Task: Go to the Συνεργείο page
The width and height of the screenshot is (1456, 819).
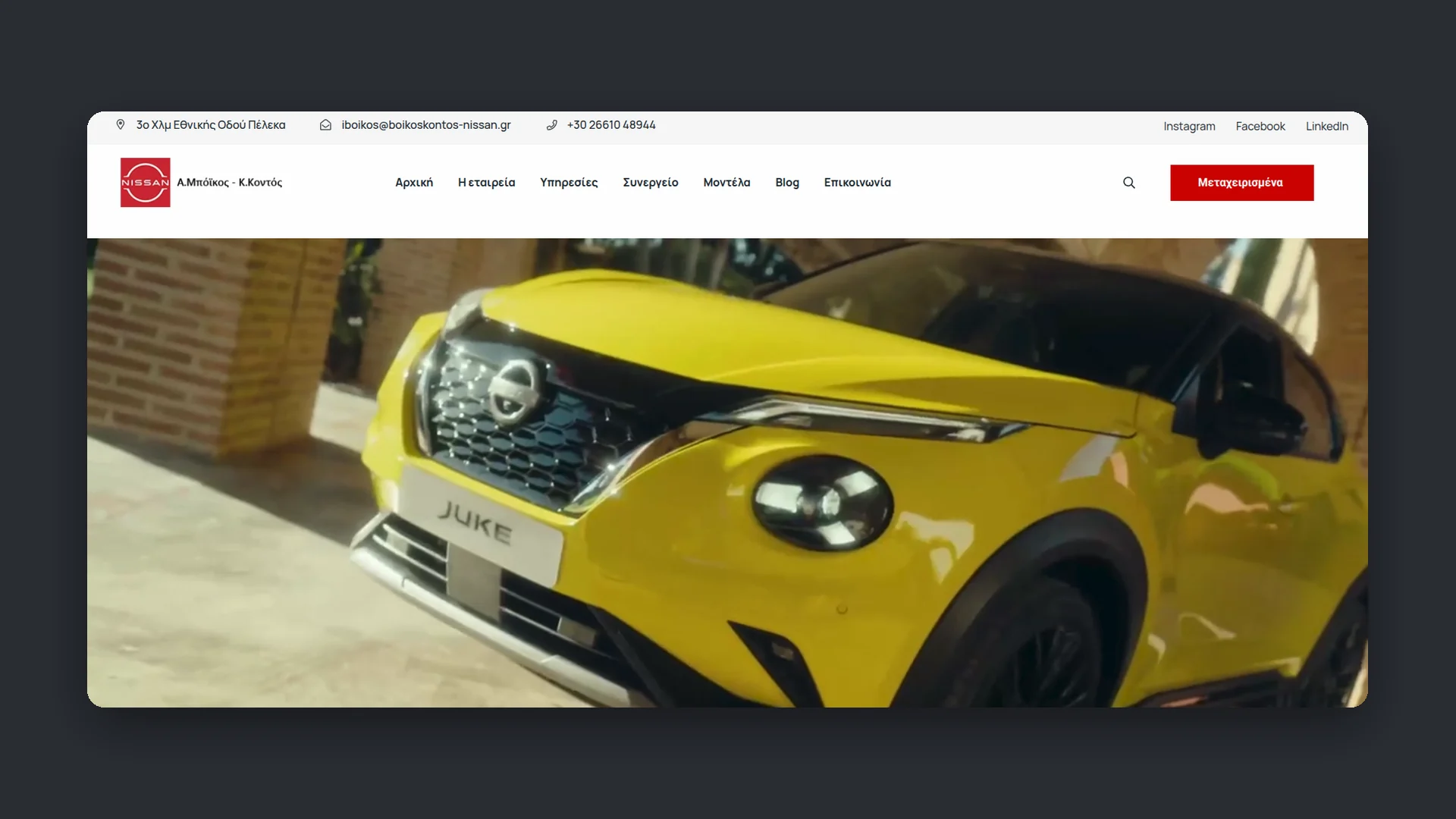Action: tap(651, 183)
